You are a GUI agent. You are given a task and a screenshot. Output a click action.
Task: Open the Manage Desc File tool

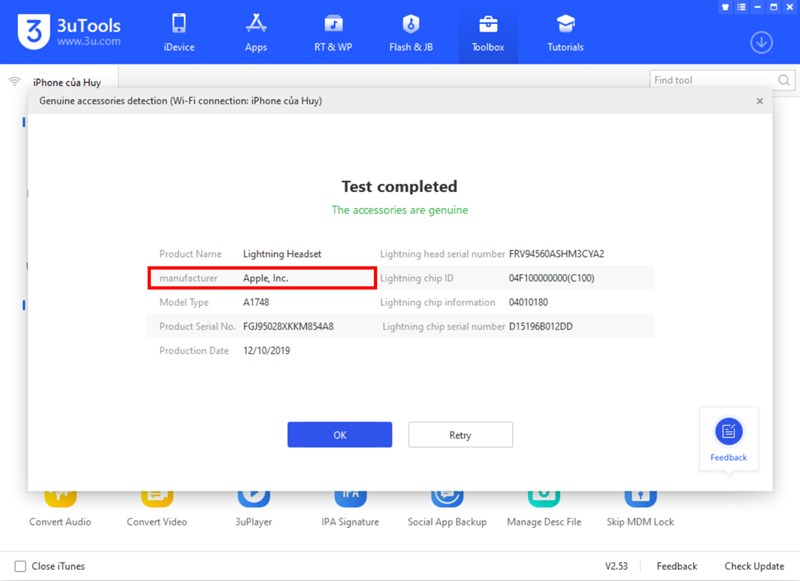tap(544, 508)
